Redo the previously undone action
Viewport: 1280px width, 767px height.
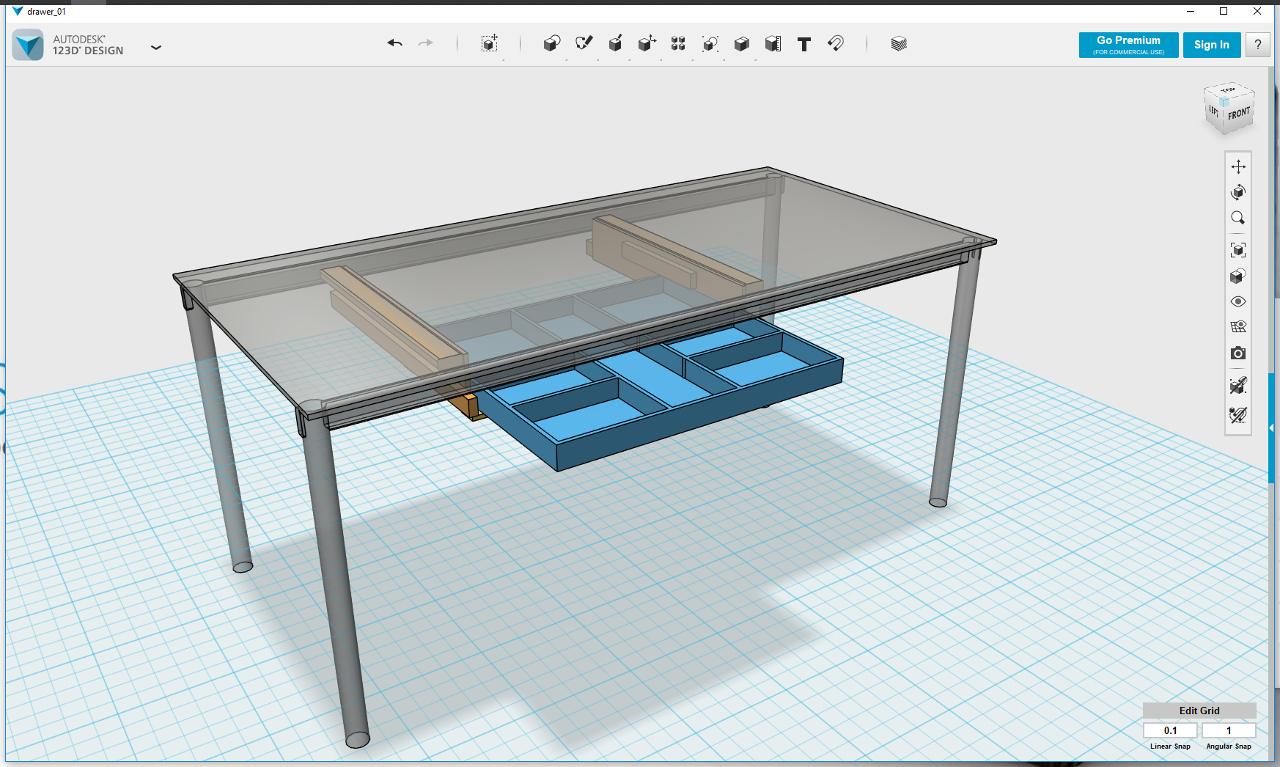point(426,44)
